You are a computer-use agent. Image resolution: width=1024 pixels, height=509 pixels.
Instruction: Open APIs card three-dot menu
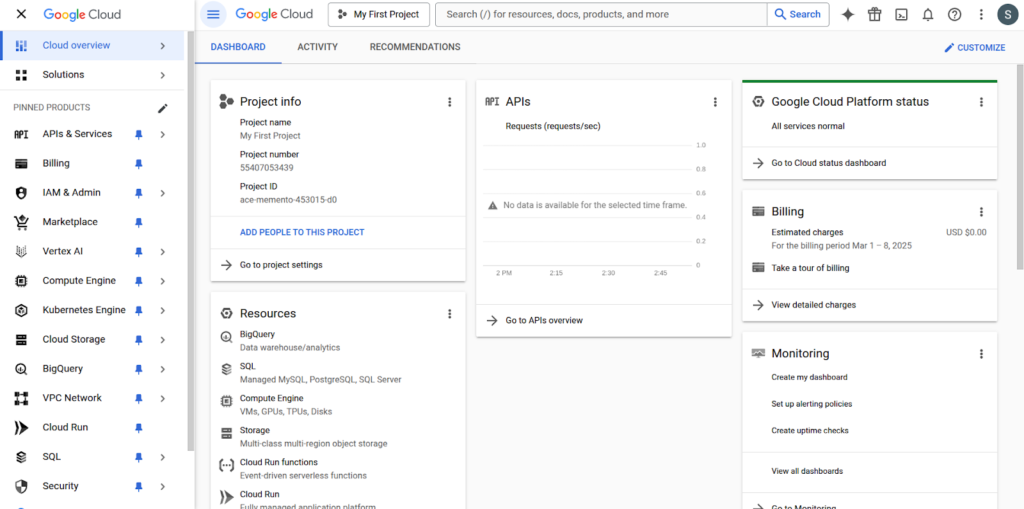pyautogui.click(x=715, y=102)
